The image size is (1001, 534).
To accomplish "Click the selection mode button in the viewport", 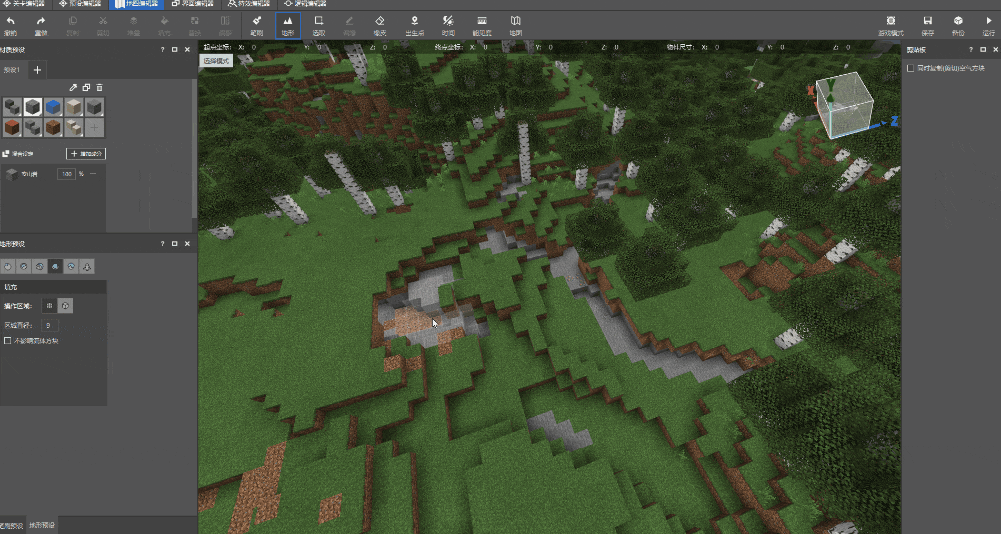I will tap(217, 61).
